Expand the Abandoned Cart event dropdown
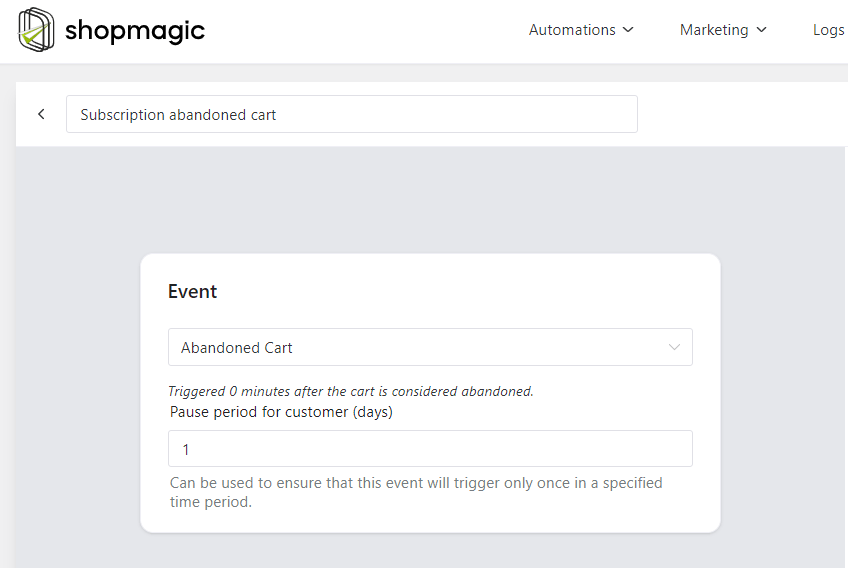This screenshot has width=848, height=568. 430,347
